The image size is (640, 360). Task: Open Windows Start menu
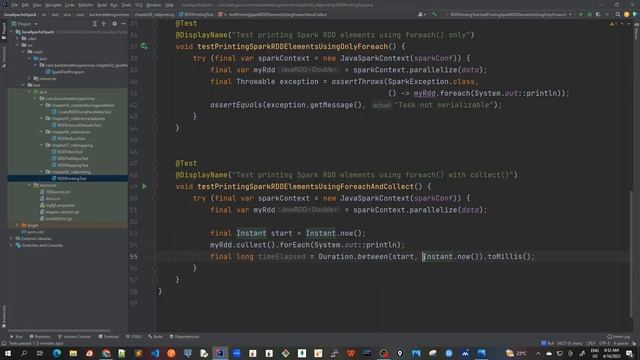click(x=8, y=353)
